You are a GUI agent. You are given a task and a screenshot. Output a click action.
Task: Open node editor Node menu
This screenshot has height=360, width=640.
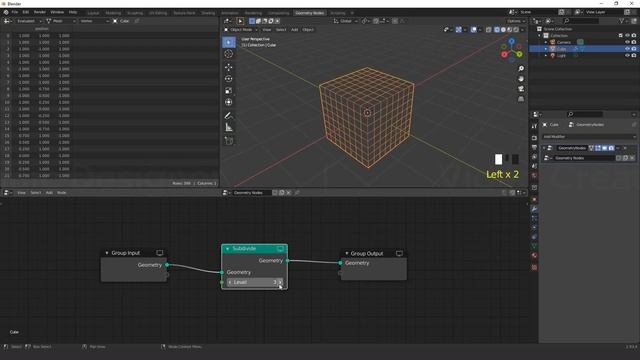click(62, 193)
